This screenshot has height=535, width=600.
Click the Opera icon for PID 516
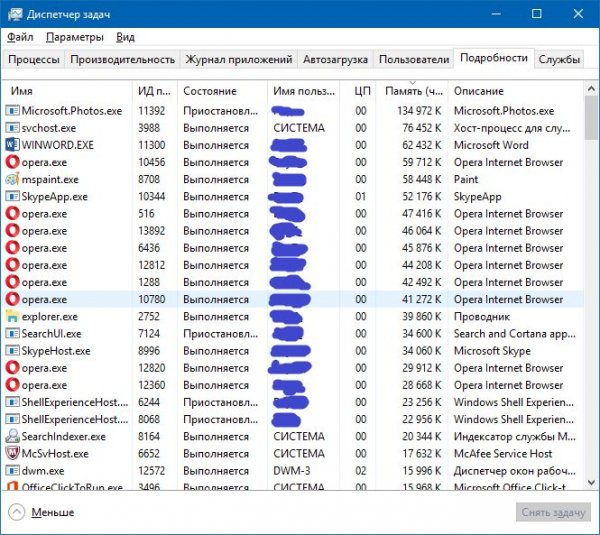[x=12, y=214]
